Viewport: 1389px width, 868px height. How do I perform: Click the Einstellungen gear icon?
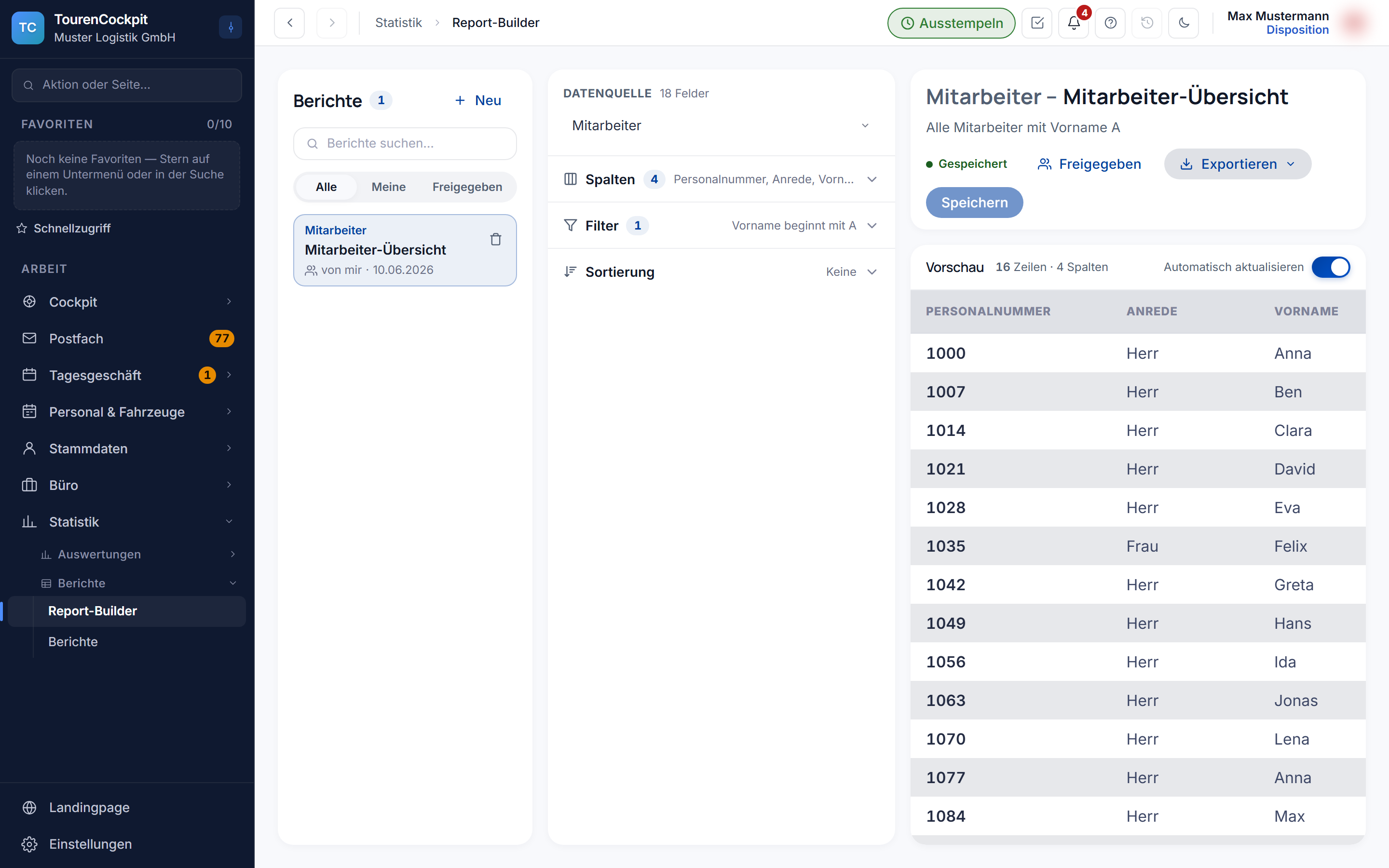(29, 844)
